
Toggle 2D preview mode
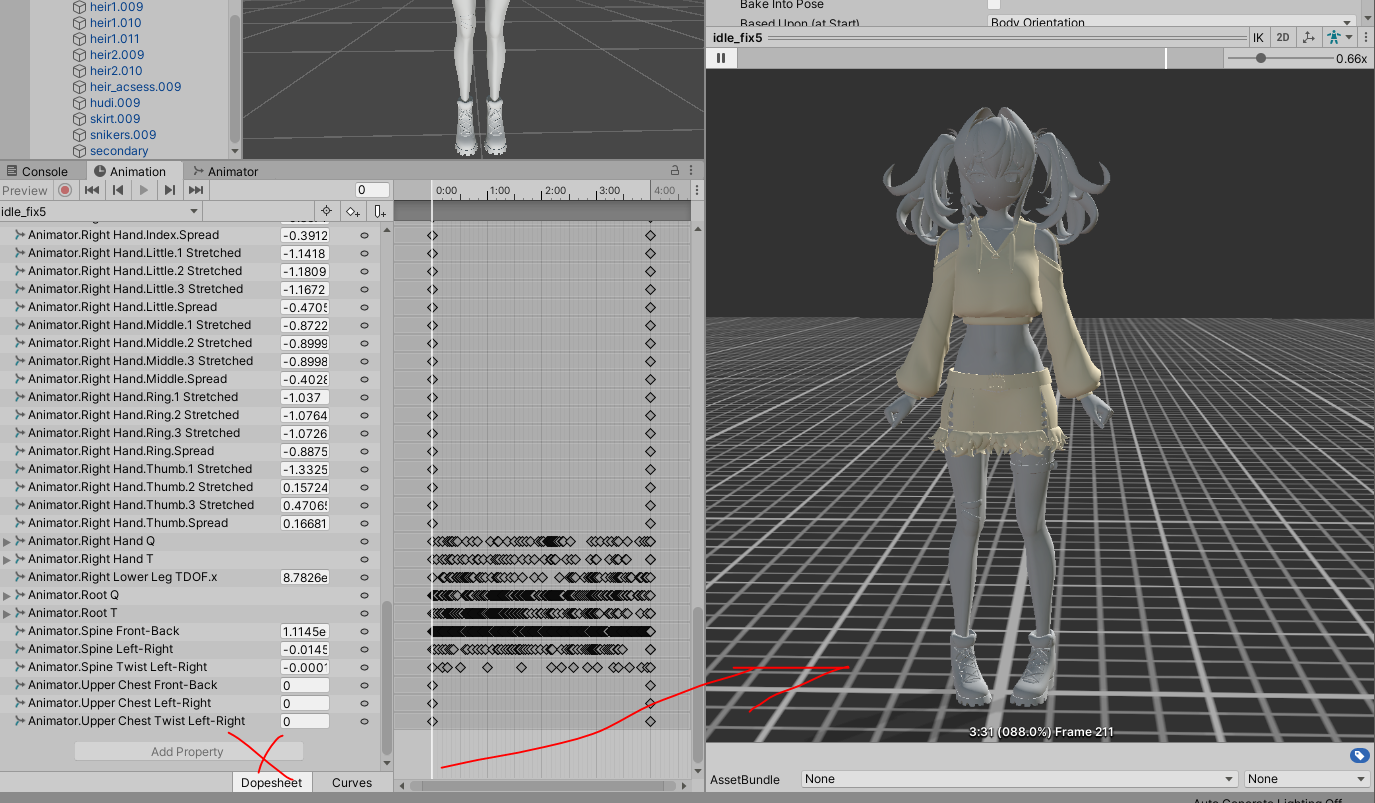pos(1283,37)
